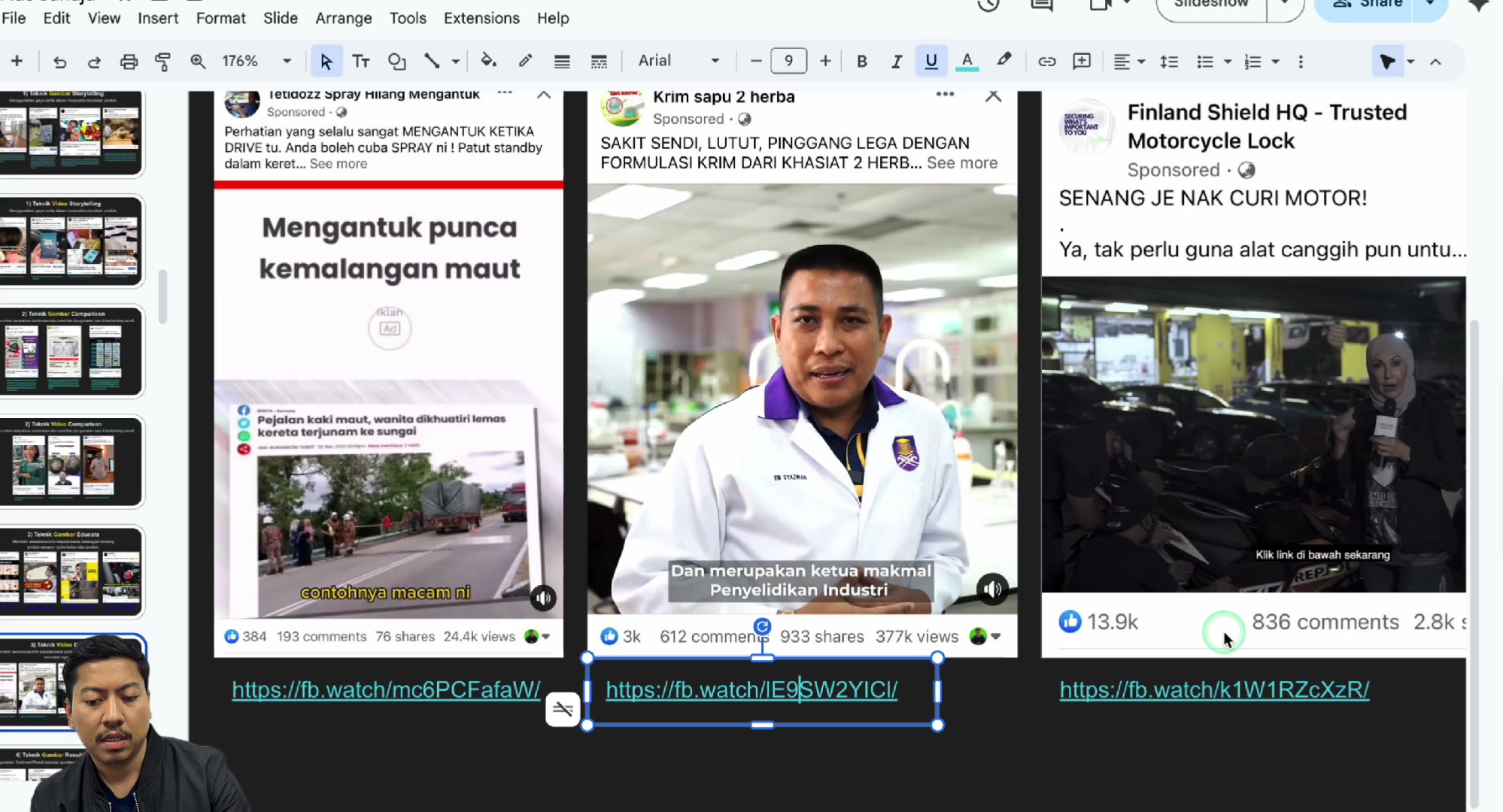Screen dimensions: 1503x812
Task: Expand the numbered list options arrow
Action: point(1275,62)
